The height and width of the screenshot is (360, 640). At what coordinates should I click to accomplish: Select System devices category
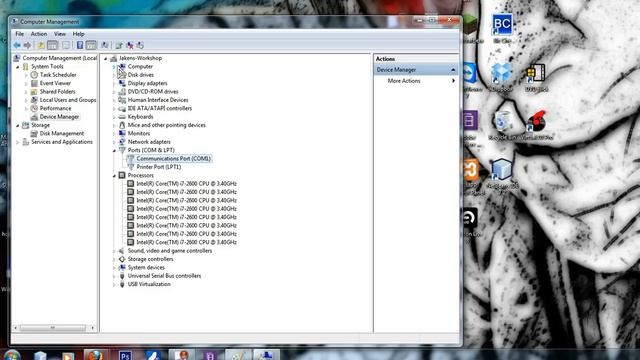[x=146, y=267]
